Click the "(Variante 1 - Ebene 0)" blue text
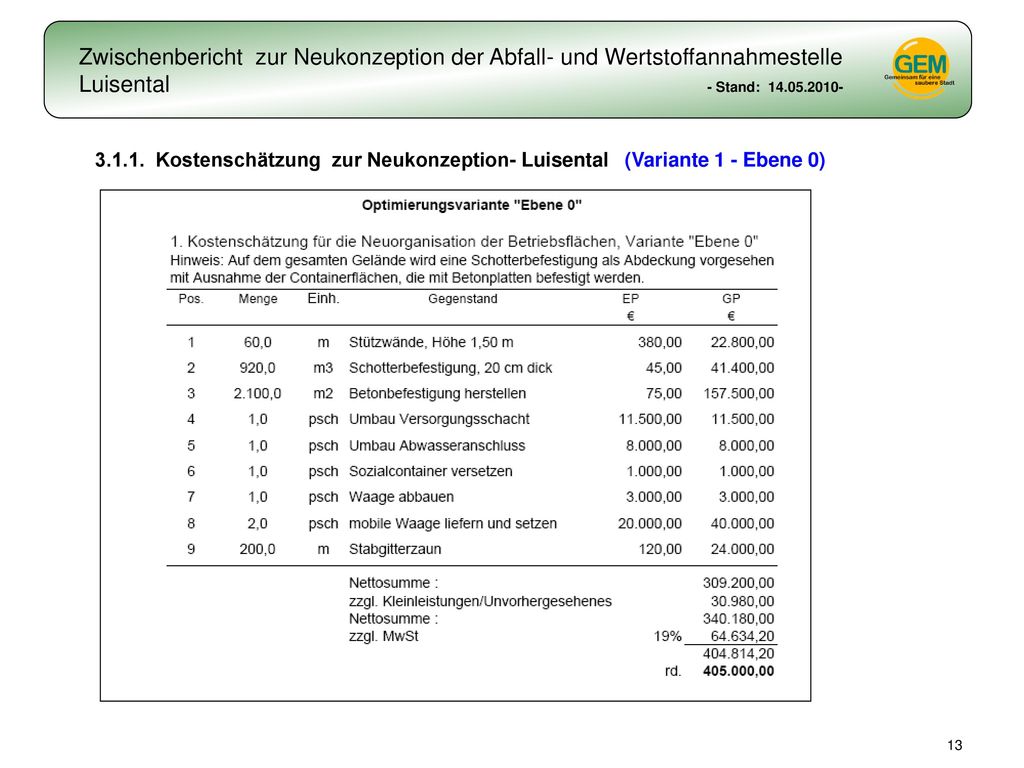This screenshot has height=768, width=1024. tap(725, 160)
